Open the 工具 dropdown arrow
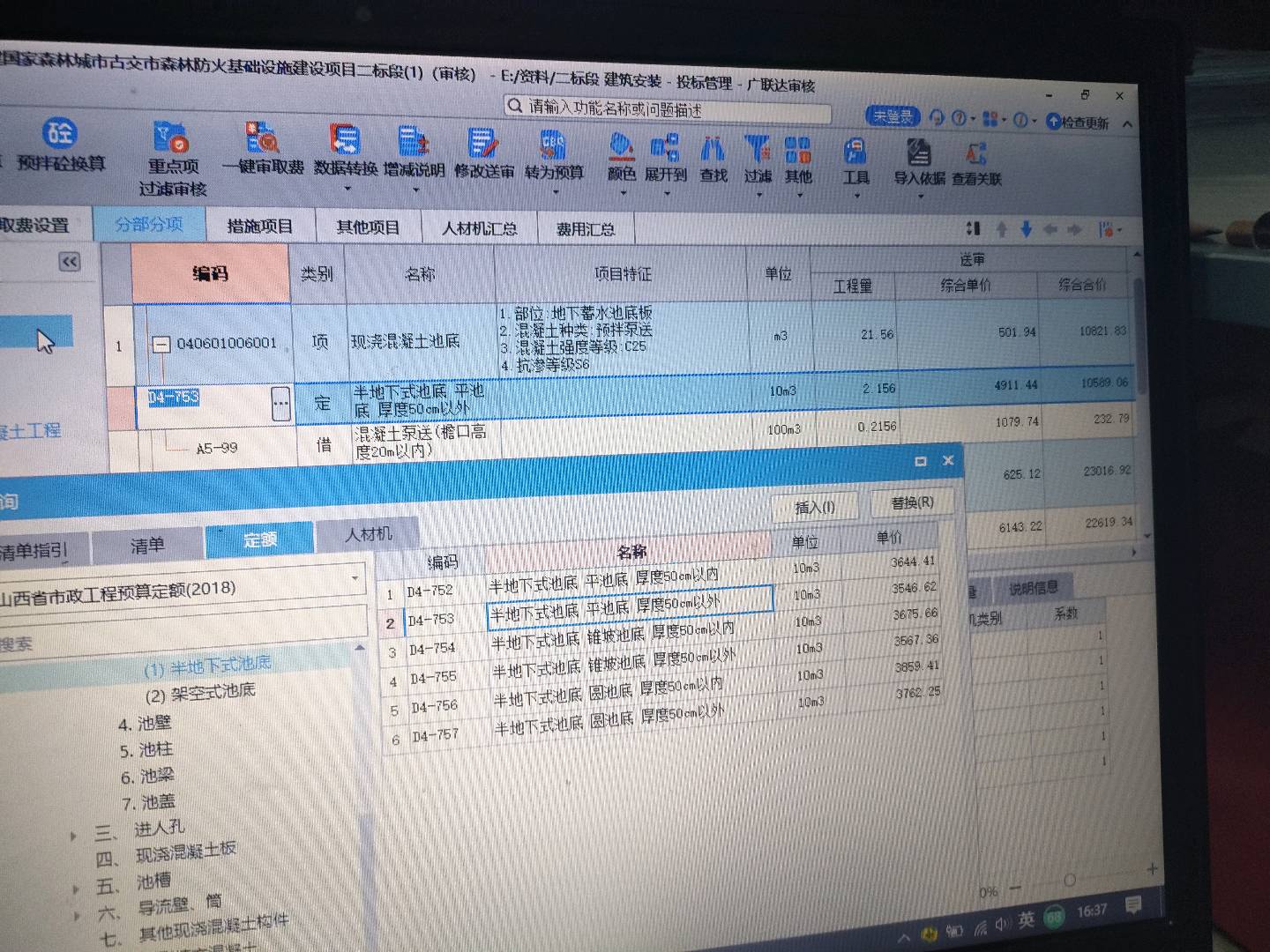Screen dimensions: 1270x952 (856, 195)
